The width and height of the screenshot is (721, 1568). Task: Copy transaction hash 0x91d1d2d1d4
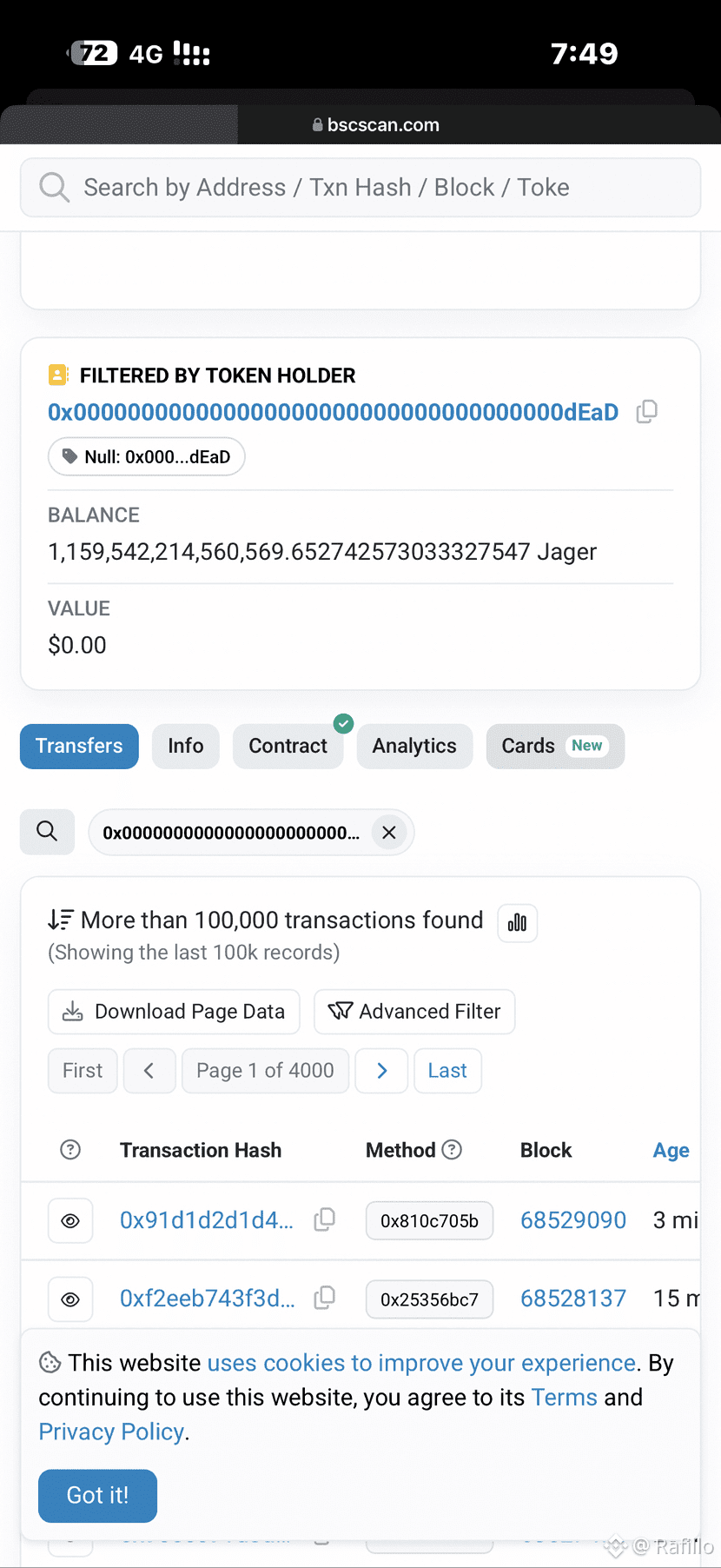coord(325,1219)
